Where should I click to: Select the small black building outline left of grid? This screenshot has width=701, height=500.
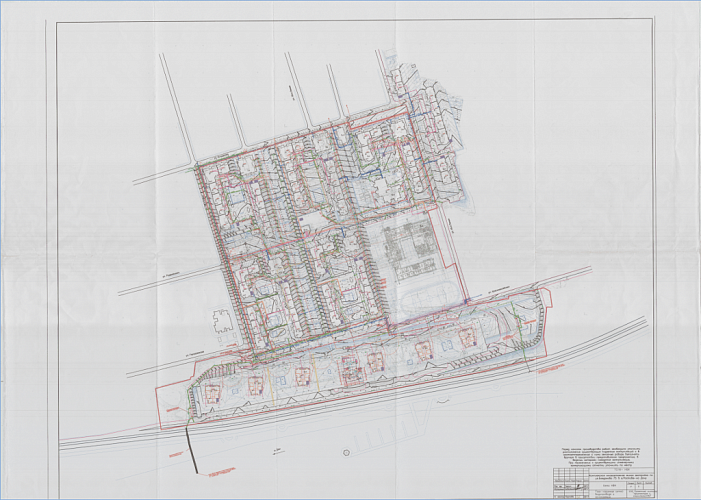click(221, 322)
